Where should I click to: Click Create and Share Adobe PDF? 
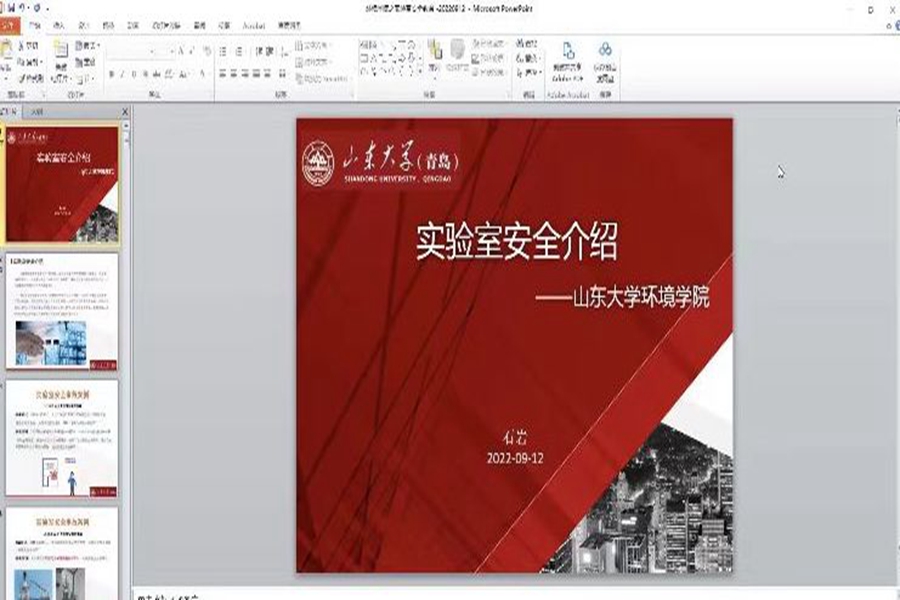568,62
